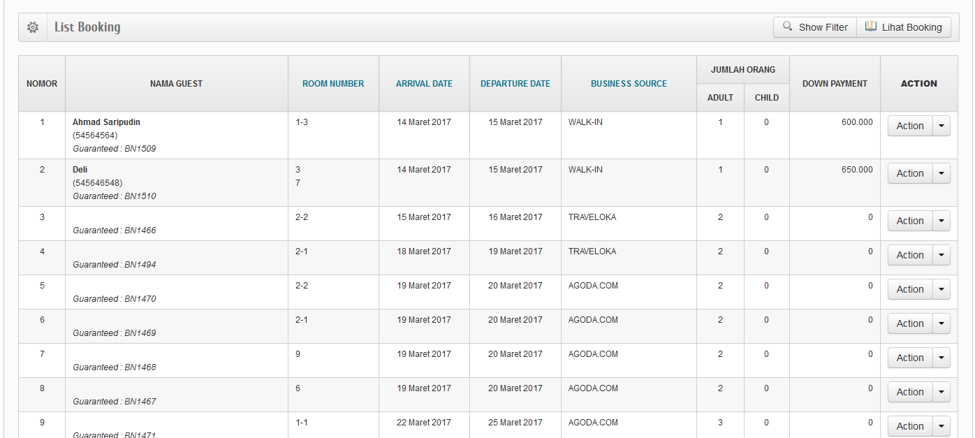Click Action button for booking BN1470
Viewport: 975px width, 438px height.
(x=910, y=290)
